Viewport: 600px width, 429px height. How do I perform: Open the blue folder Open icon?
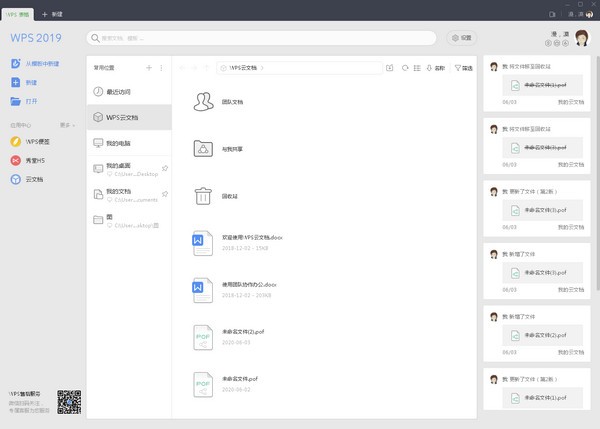coord(16,101)
